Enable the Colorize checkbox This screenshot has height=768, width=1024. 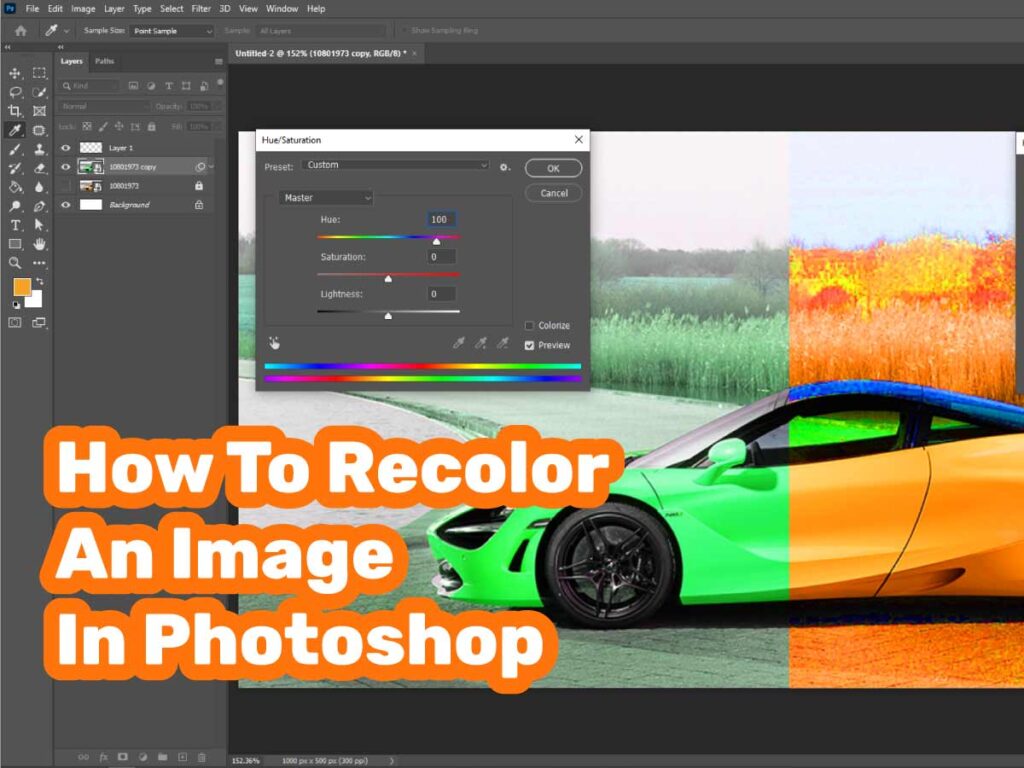click(530, 325)
